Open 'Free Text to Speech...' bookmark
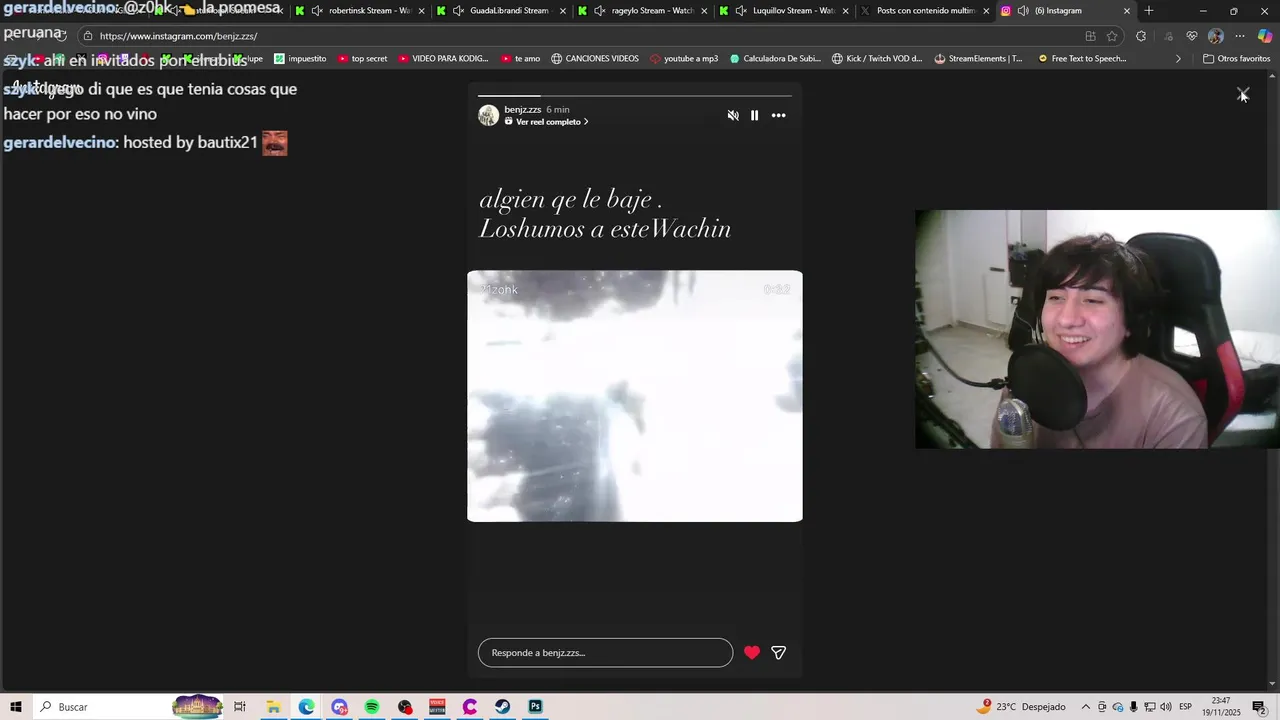Image resolution: width=1280 pixels, height=720 pixels. point(1082,59)
